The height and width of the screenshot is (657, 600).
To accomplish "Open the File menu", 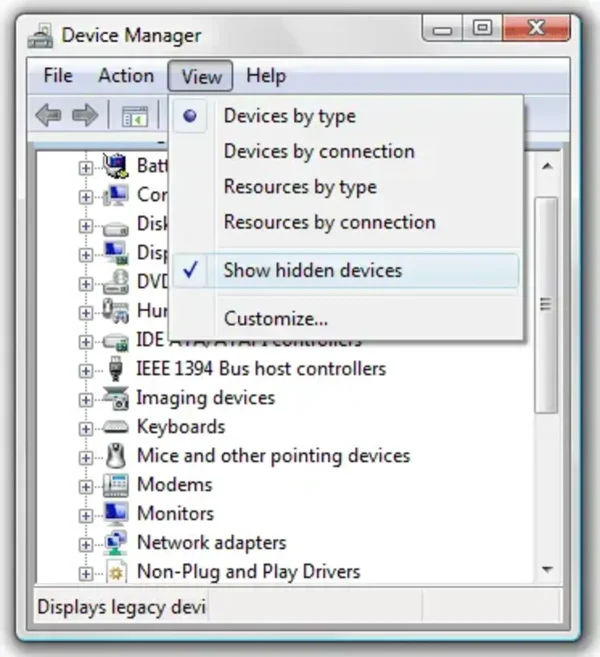I will 58,76.
